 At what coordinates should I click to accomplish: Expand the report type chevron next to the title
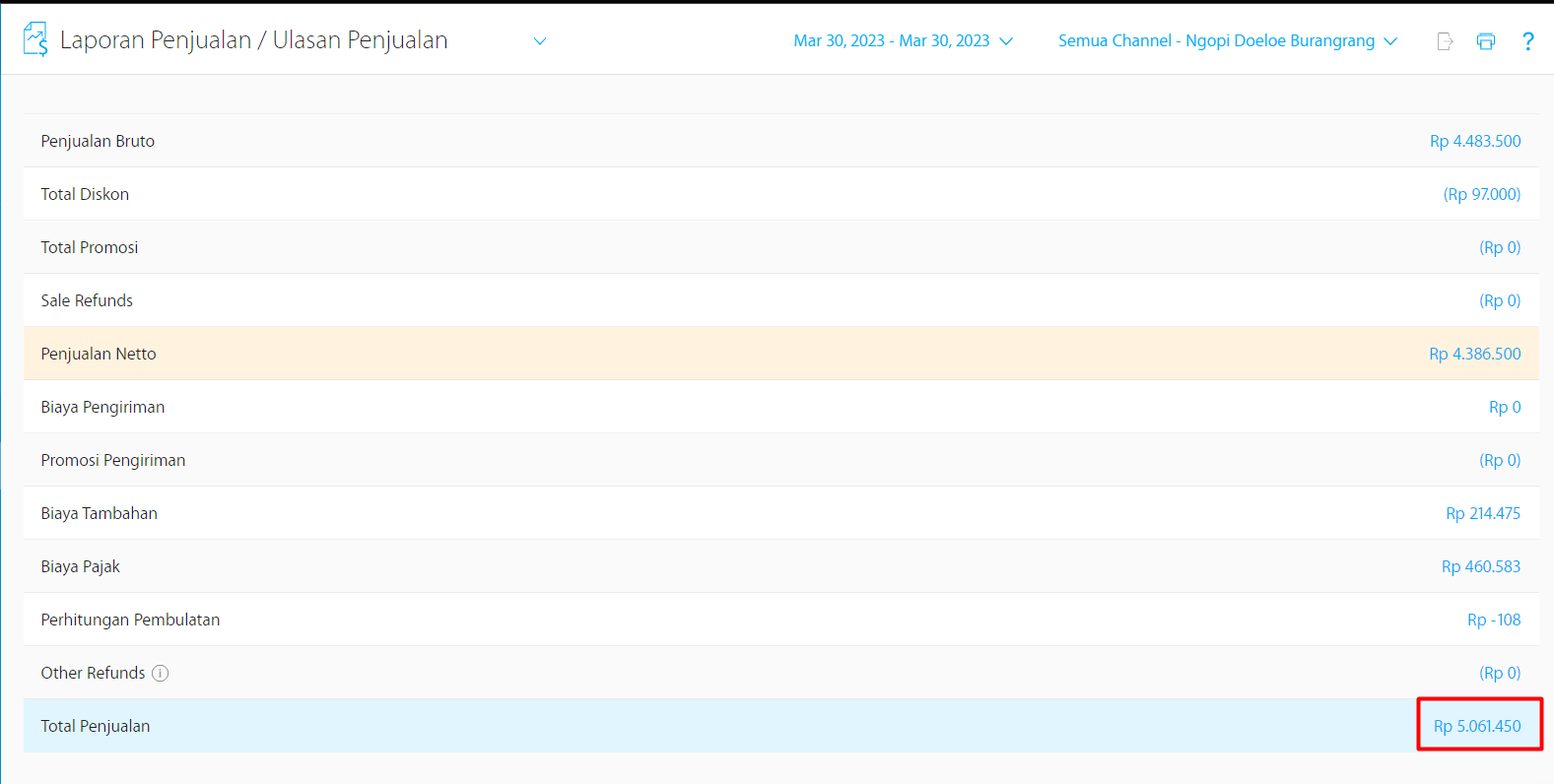click(x=540, y=41)
